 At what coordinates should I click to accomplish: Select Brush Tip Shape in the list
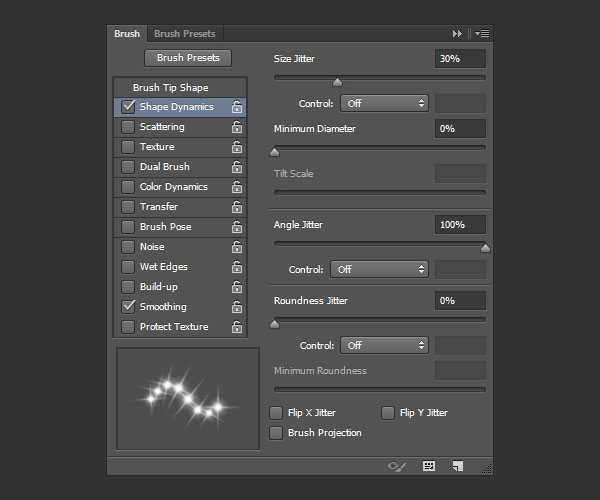tap(170, 88)
